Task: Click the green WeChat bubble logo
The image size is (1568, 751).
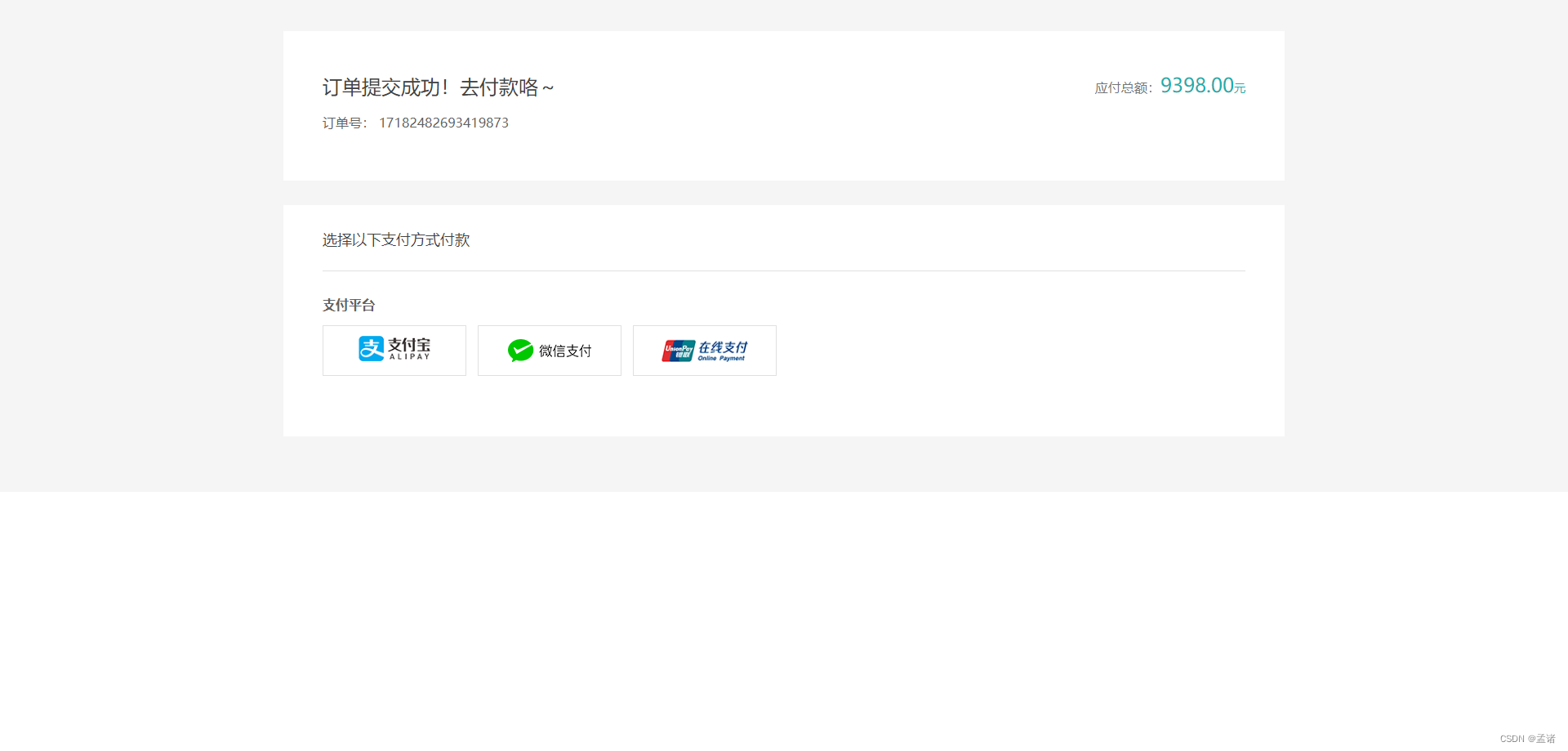Action: tap(521, 351)
